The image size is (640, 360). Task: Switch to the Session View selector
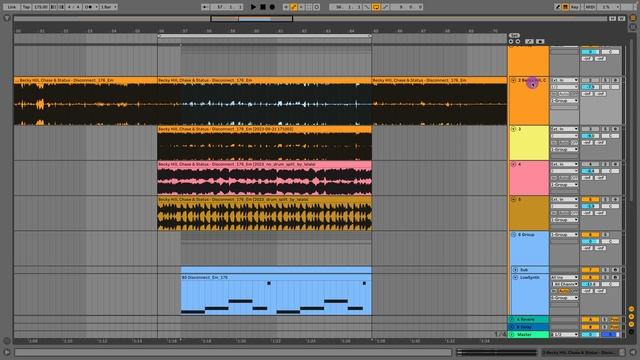(x=633, y=27)
